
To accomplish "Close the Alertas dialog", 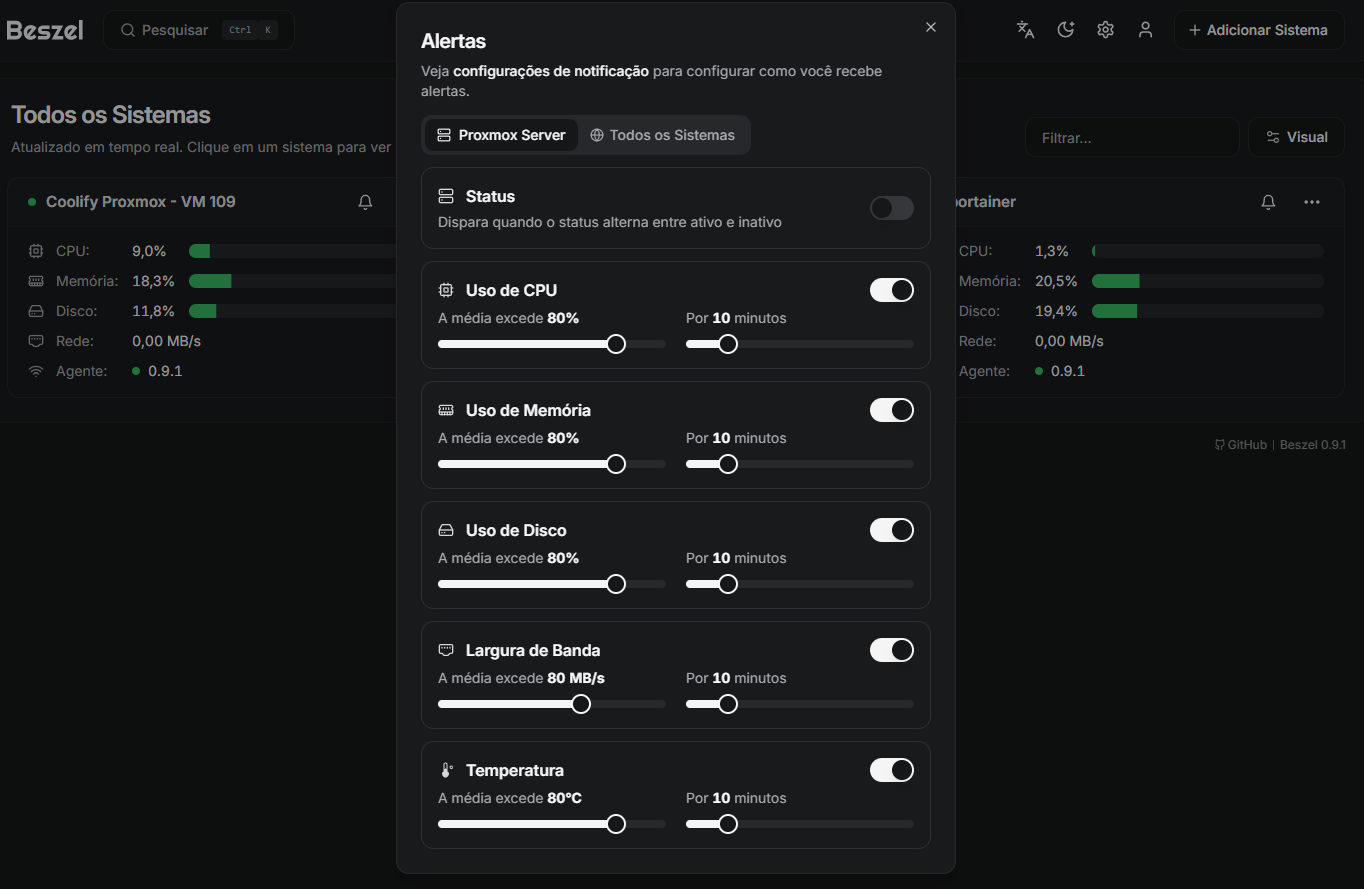I will 931,27.
